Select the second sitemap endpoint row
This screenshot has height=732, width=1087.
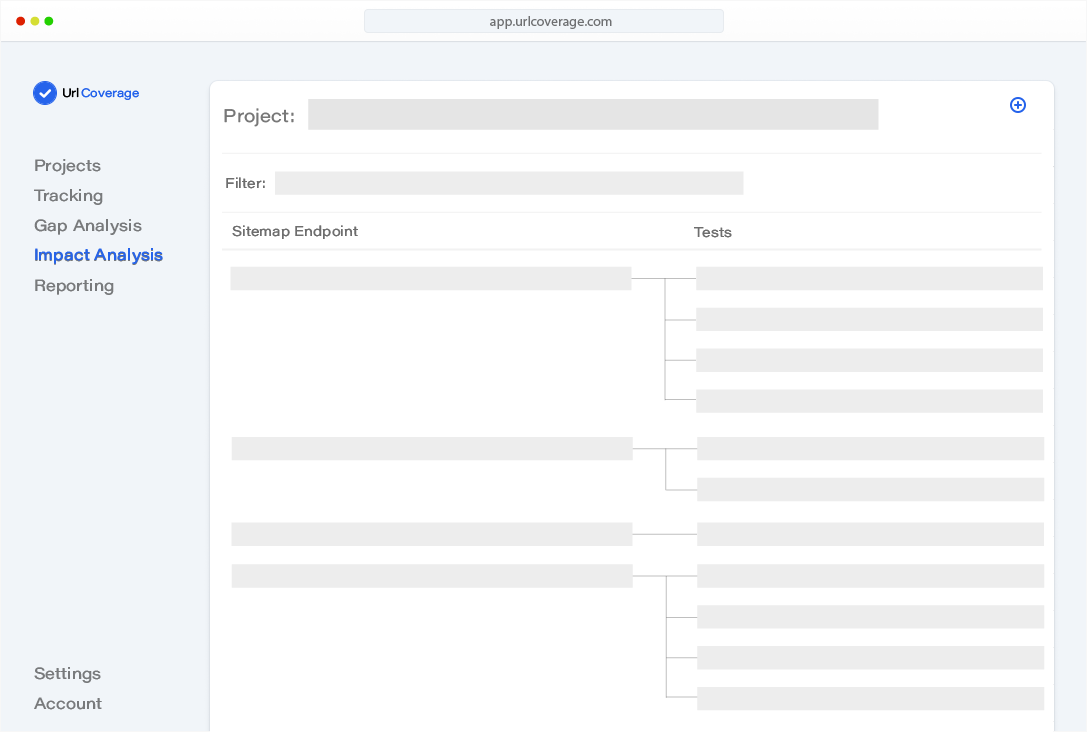(x=432, y=448)
